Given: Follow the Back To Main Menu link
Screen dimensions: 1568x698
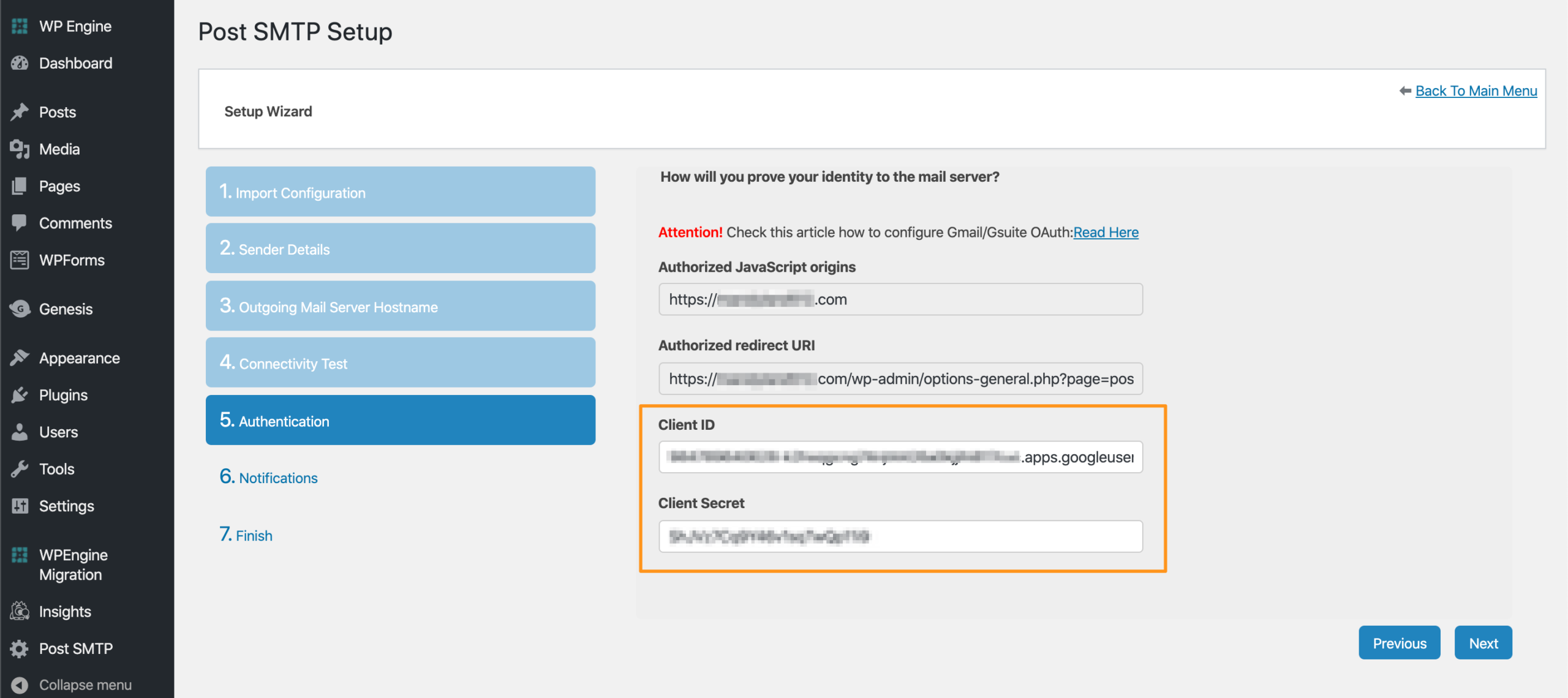Looking at the screenshot, I should click(1476, 91).
